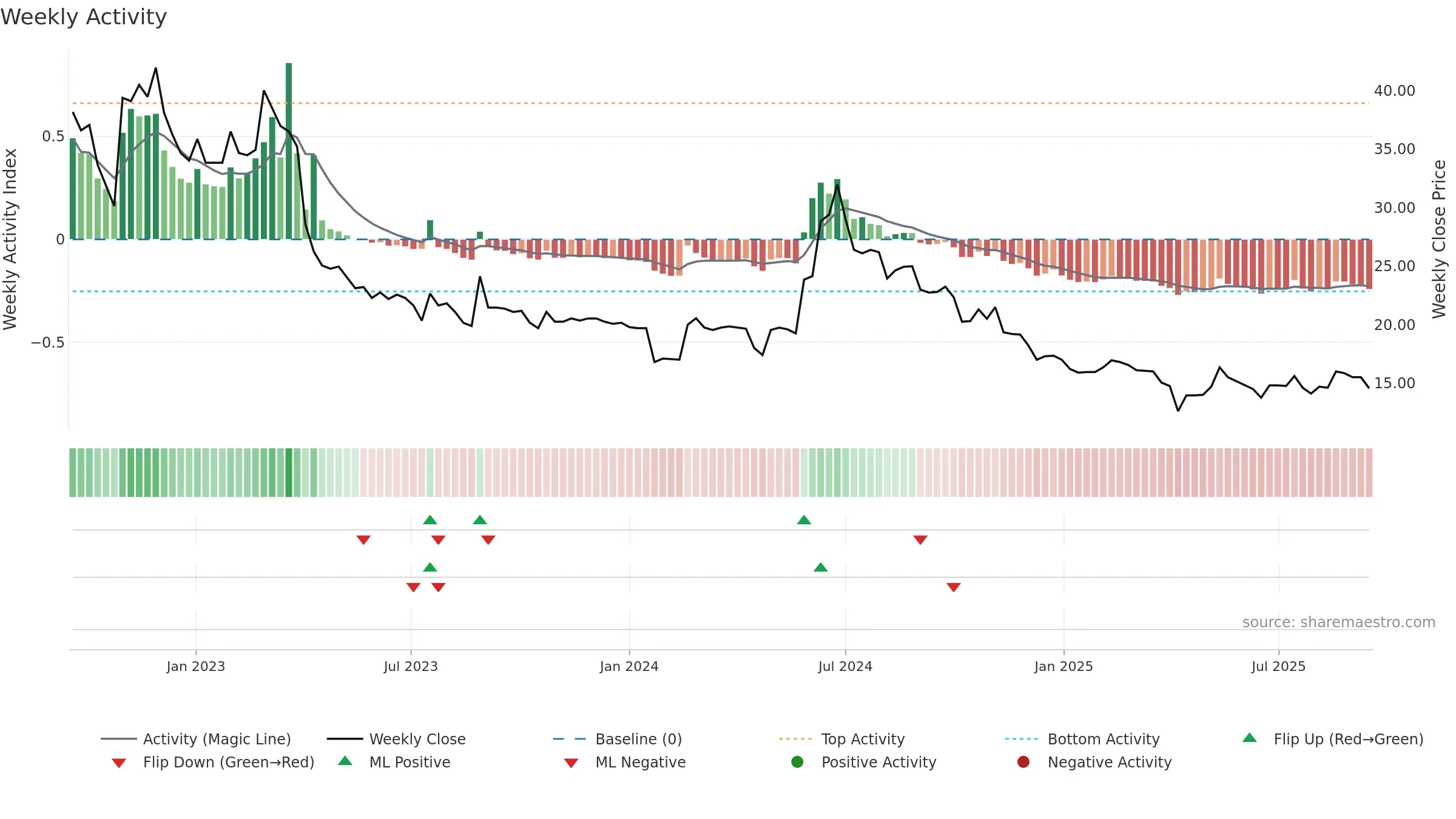The width and height of the screenshot is (1456, 819).
Task: Click the Weekly Close legend entry
Action: tap(396, 739)
